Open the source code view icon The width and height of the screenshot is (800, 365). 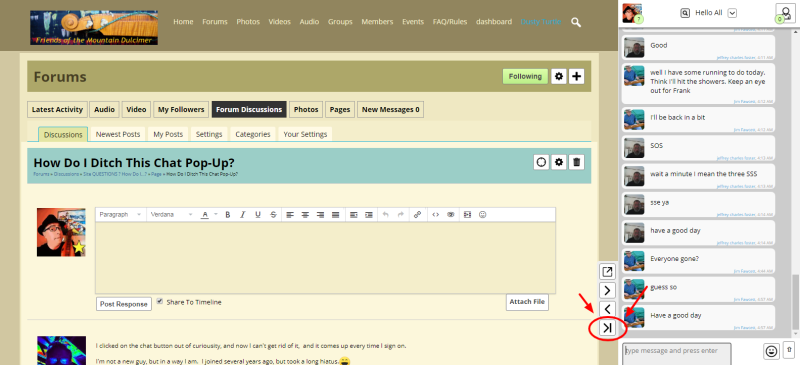[x=435, y=215]
